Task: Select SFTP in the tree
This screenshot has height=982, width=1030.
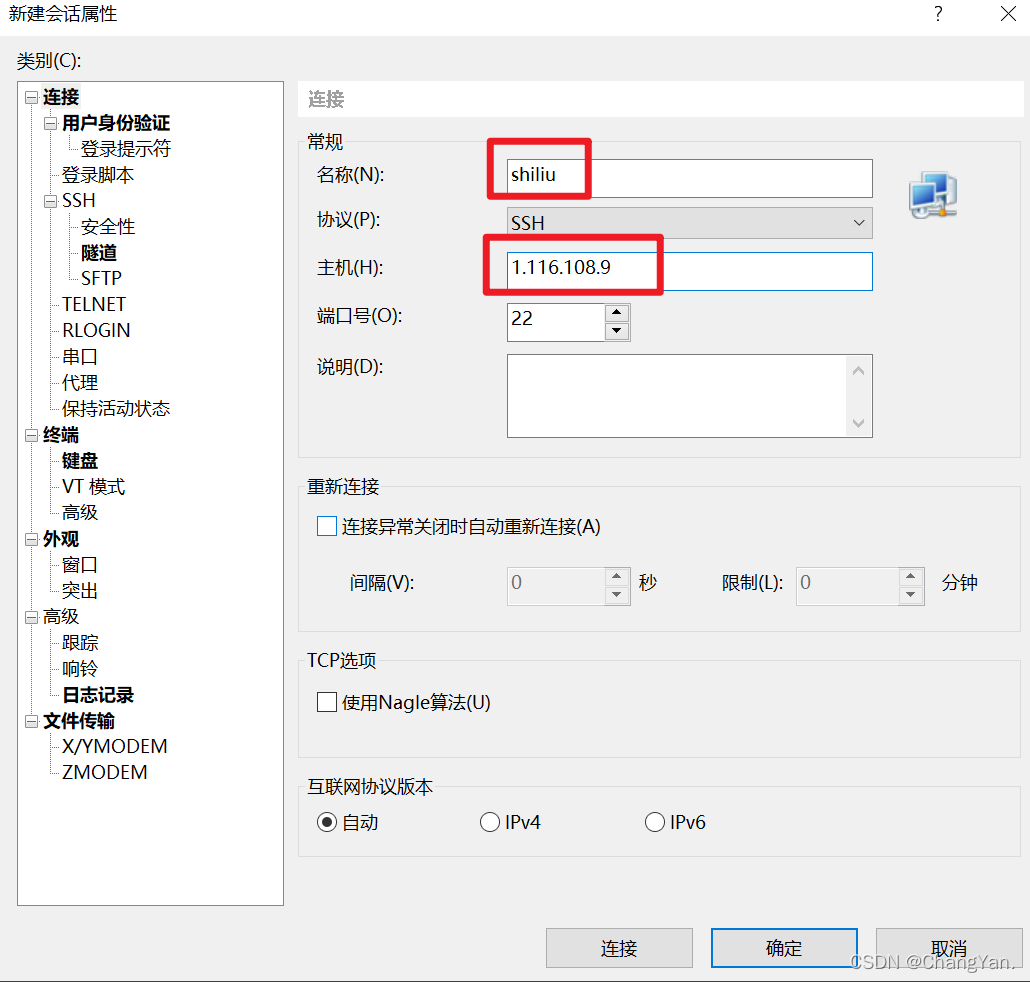Action: [101, 279]
